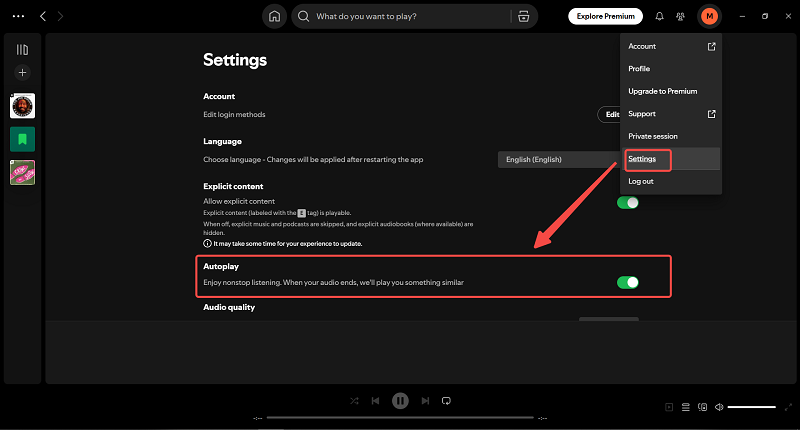Choose Log out in profile menu
The height and width of the screenshot is (430, 800).
pos(670,181)
